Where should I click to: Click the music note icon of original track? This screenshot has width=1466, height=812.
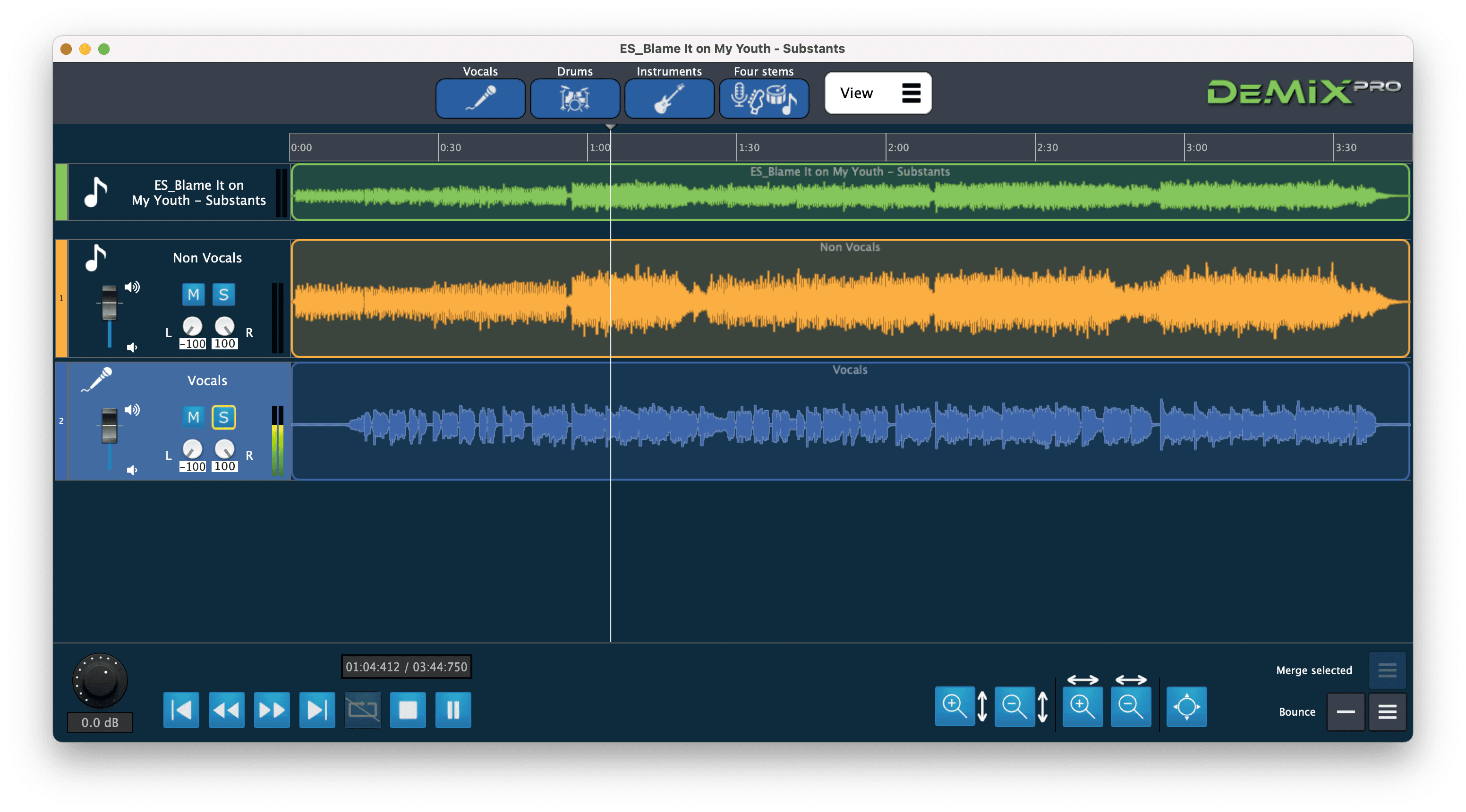coord(95,192)
